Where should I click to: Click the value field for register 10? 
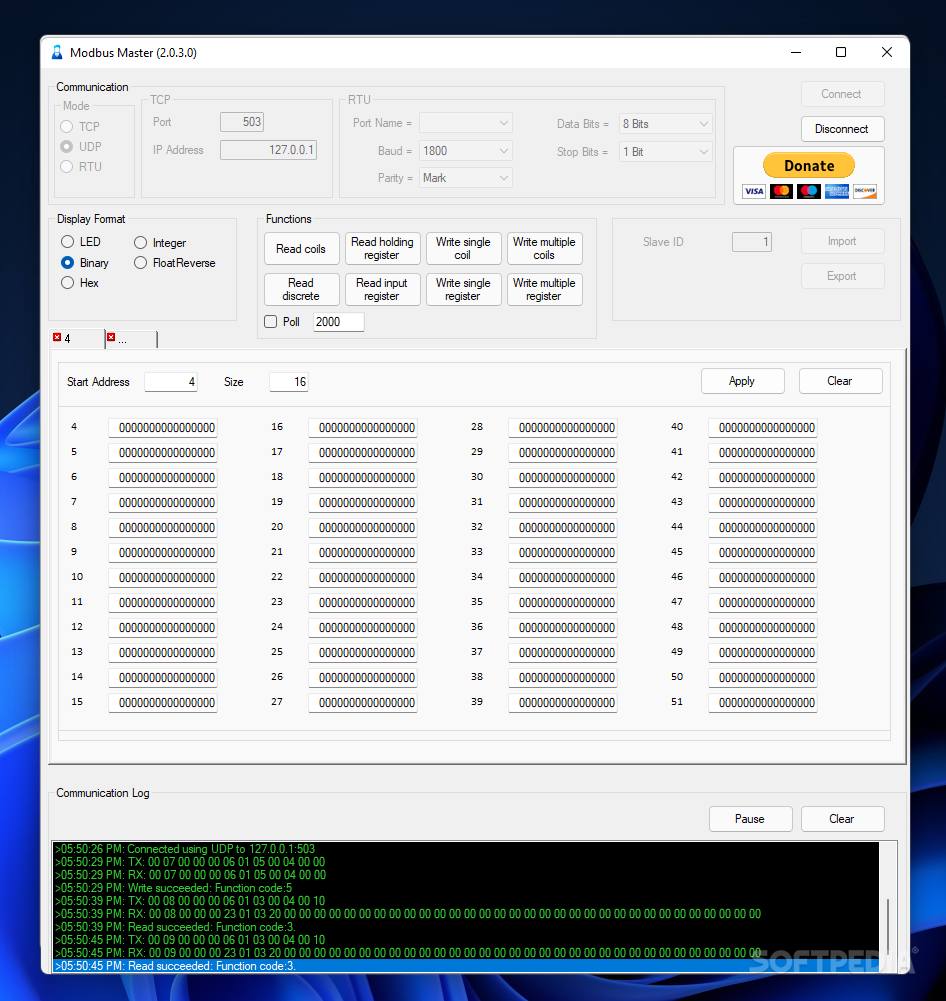[163, 577]
